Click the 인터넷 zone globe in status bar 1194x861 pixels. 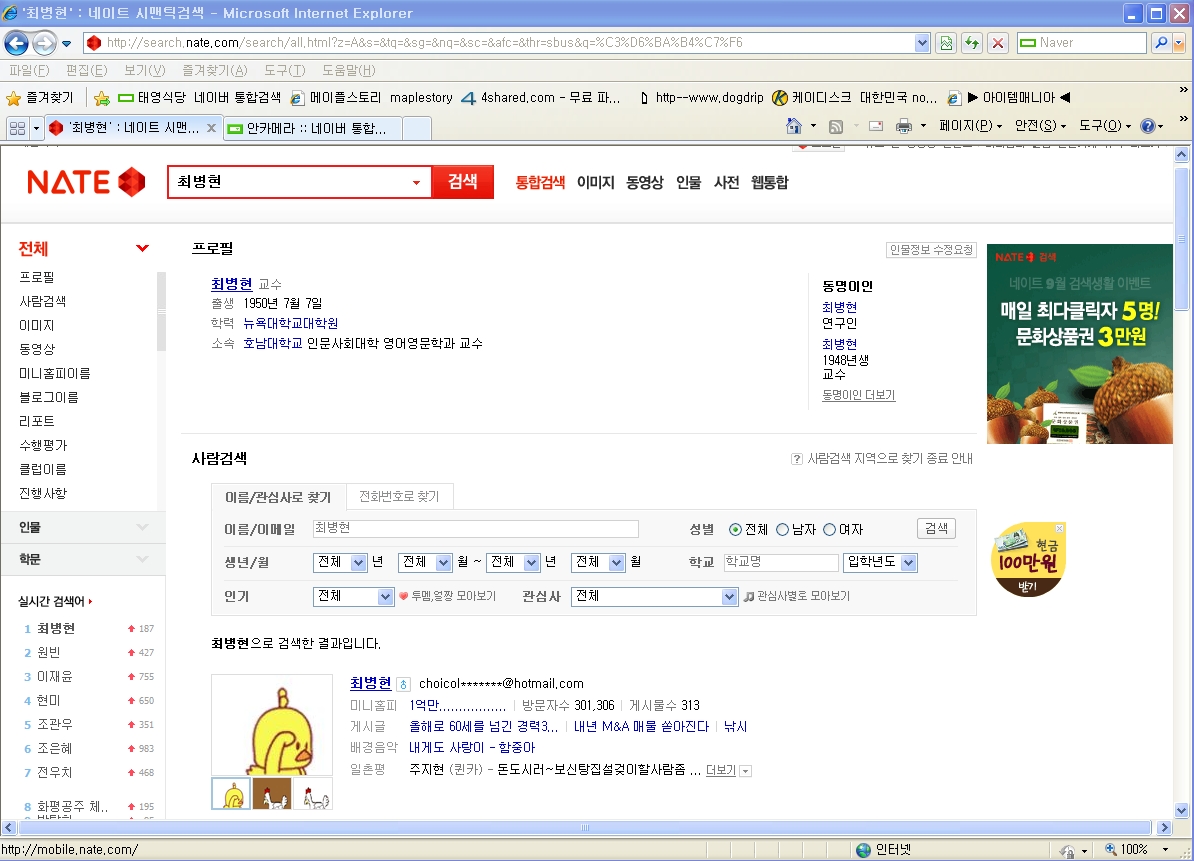coord(864,850)
